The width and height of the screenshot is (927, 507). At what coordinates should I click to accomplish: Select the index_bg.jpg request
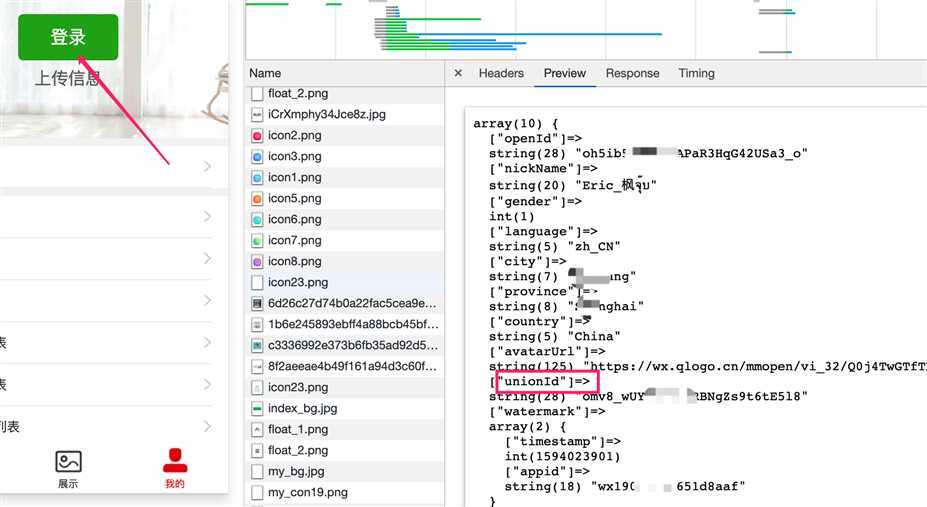click(345, 408)
